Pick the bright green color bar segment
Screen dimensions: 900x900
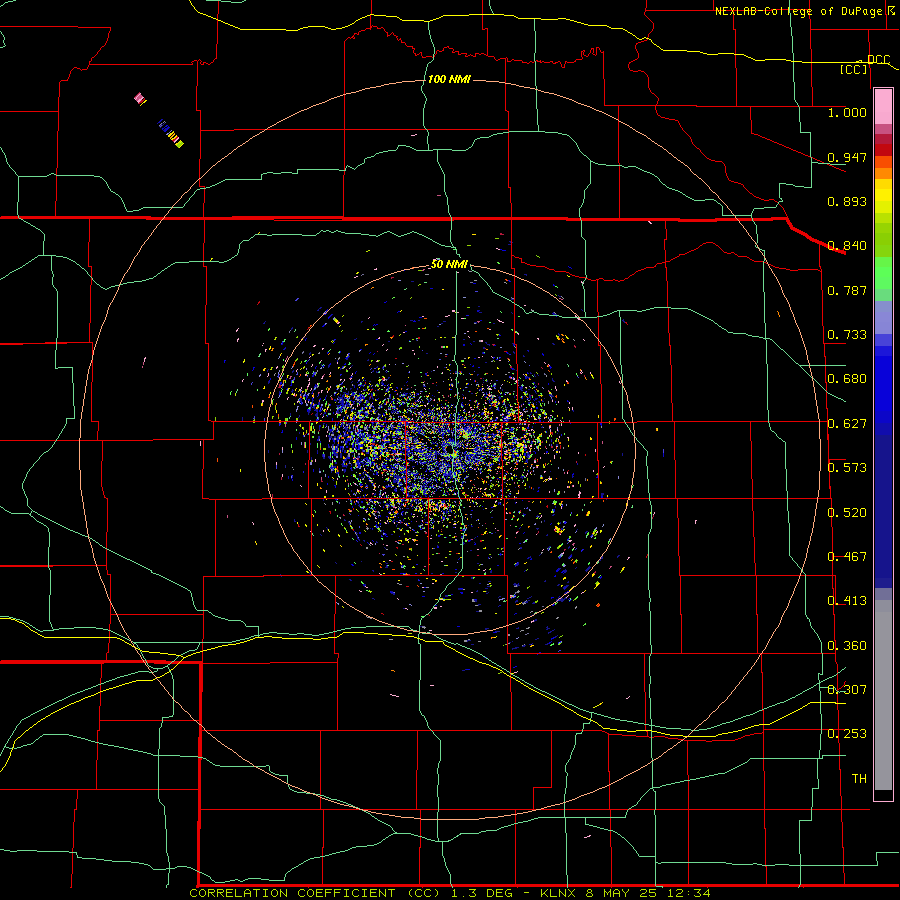pyautogui.click(x=883, y=272)
